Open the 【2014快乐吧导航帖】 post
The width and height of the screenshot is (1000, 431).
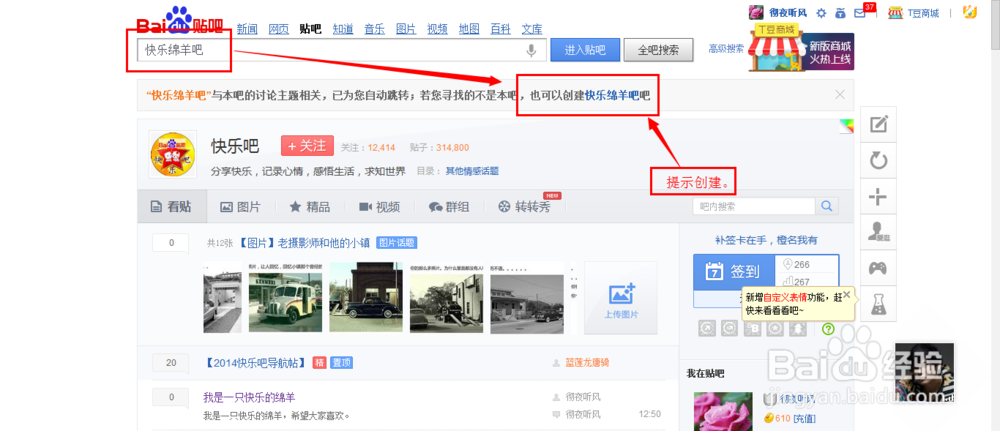256,363
